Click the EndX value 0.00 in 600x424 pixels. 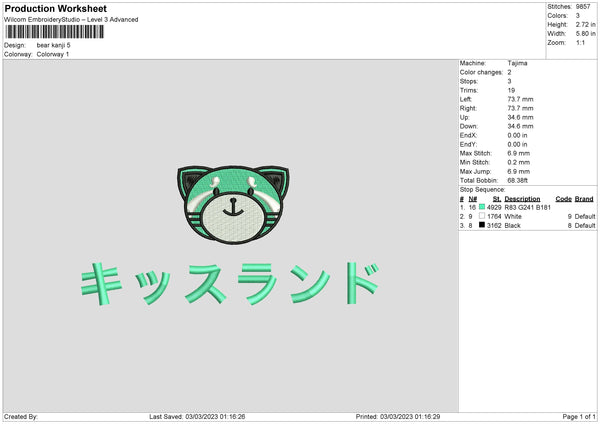click(517, 135)
